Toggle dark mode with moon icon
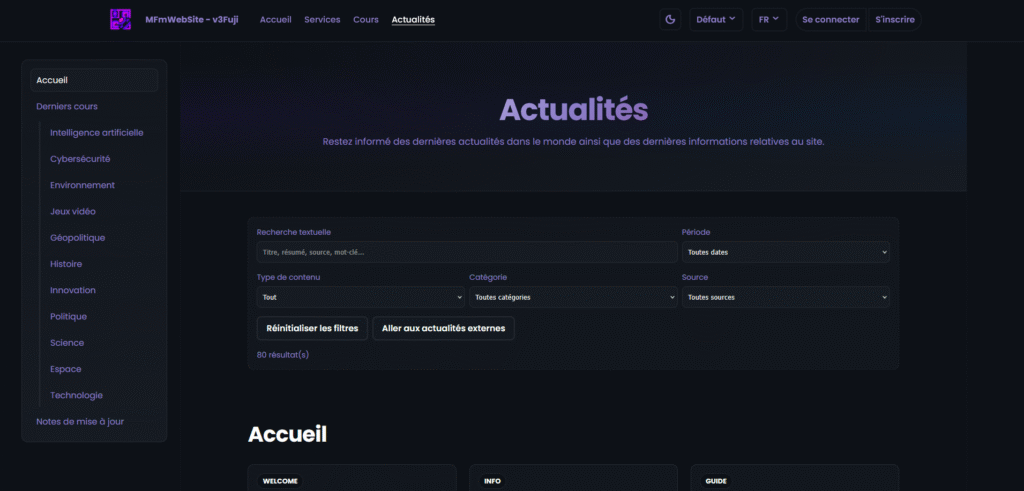Screen dimensions: 1024x491 pyautogui.click(x=670, y=19)
